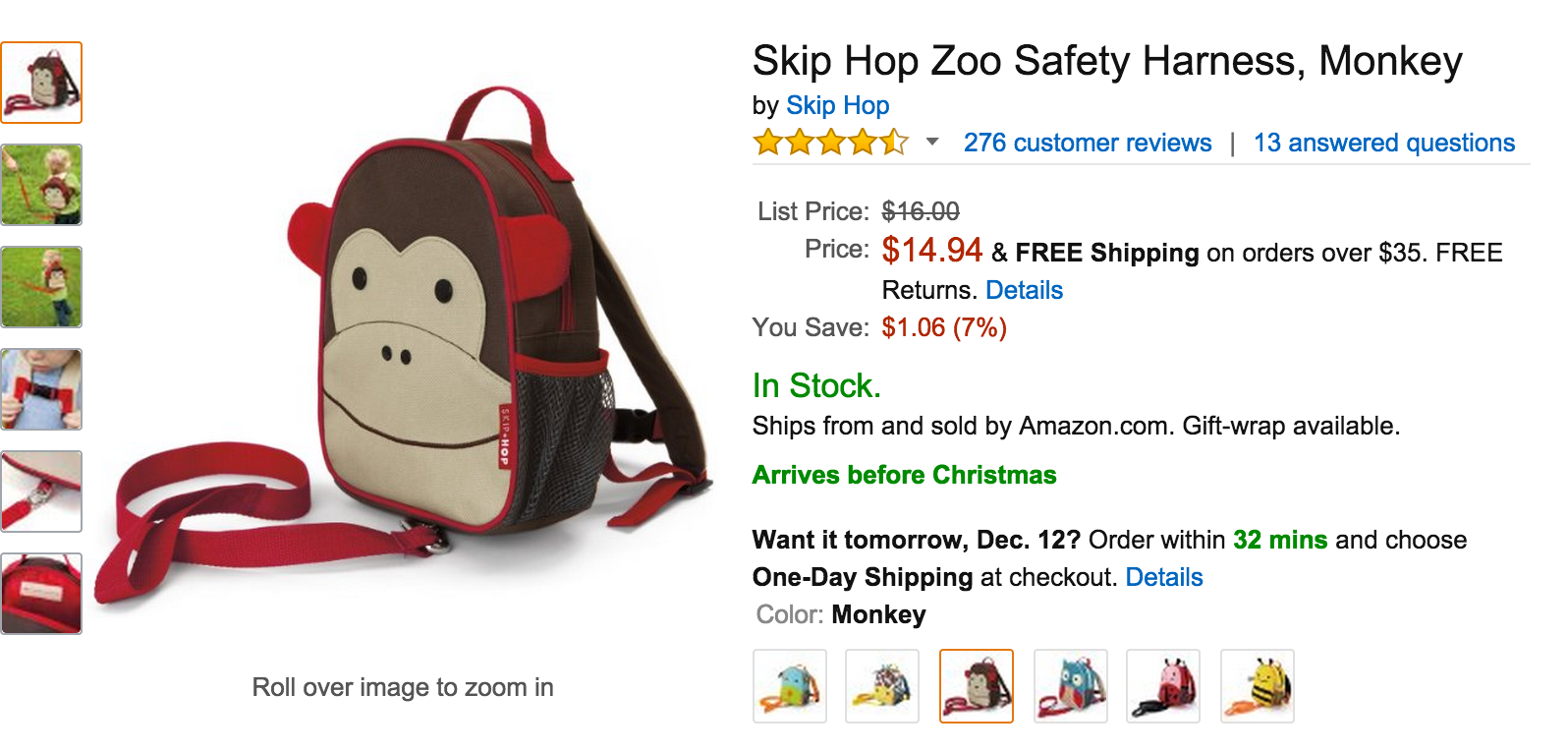
Task: Click Details link next to FREE Returns
Action: [1024, 290]
